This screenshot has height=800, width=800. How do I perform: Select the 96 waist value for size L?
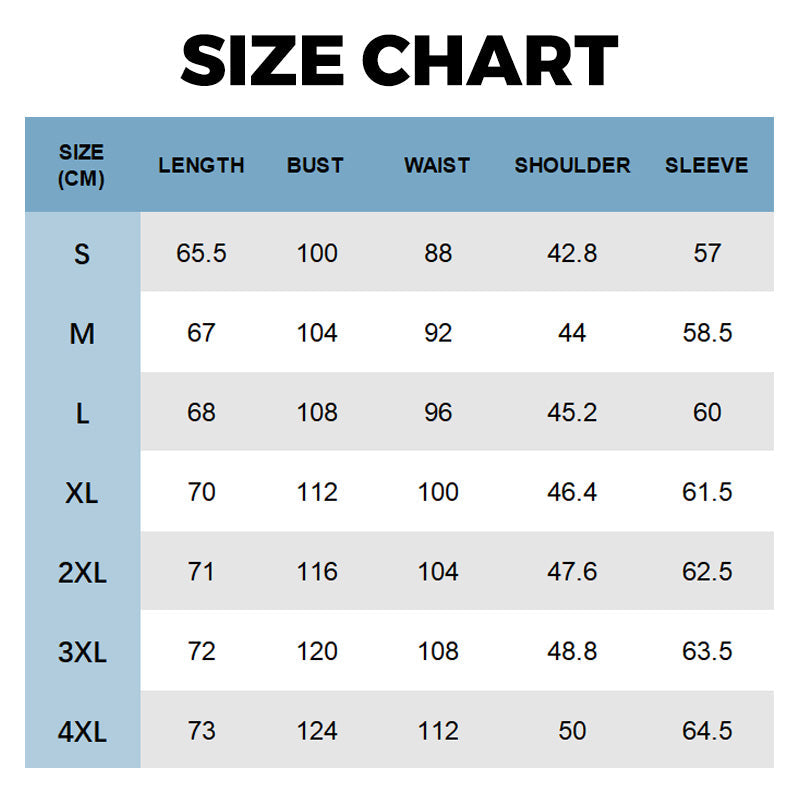[x=438, y=412]
